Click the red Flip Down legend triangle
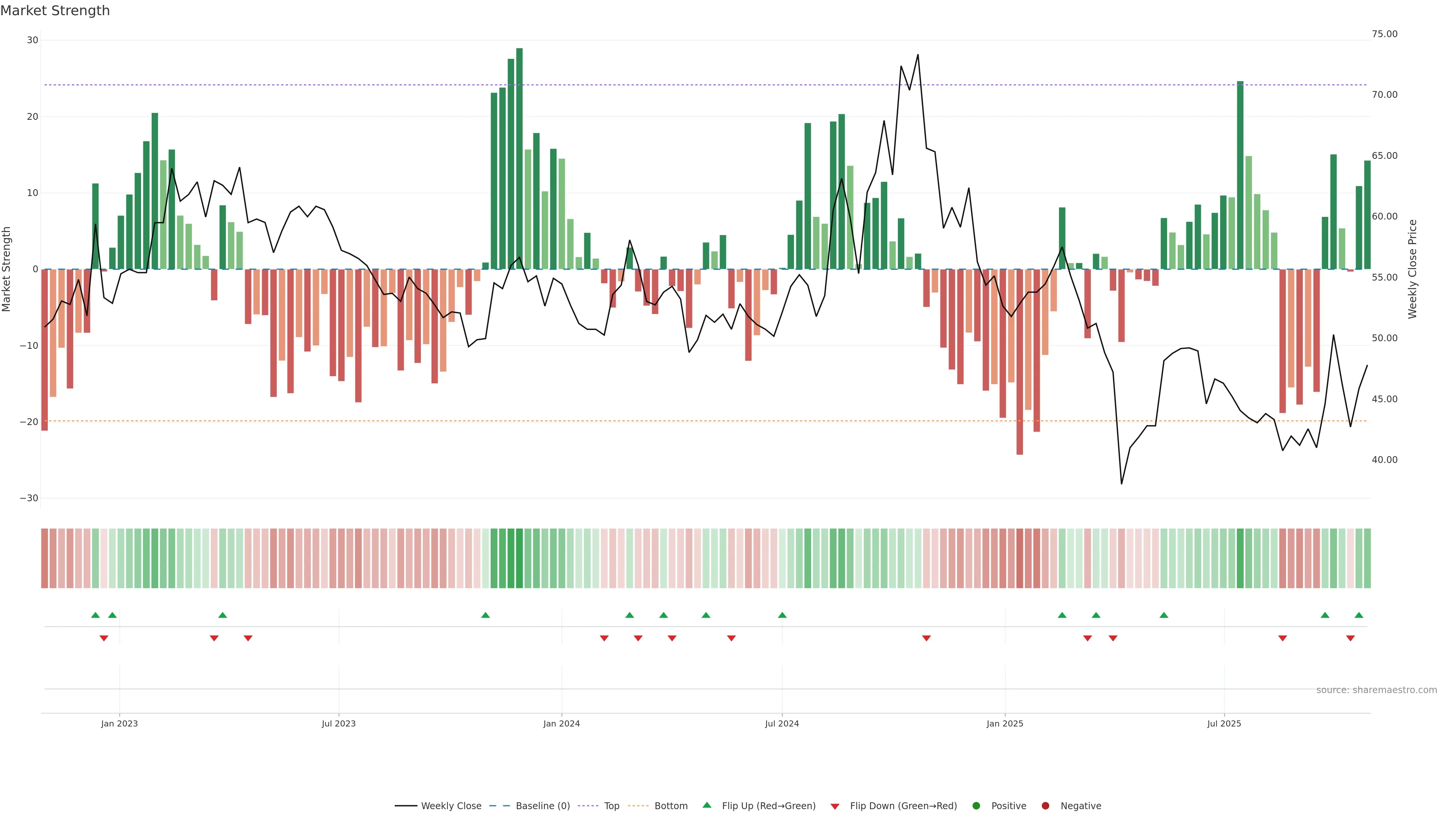The width and height of the screenshot is (1456, 819). coord(835,806)
